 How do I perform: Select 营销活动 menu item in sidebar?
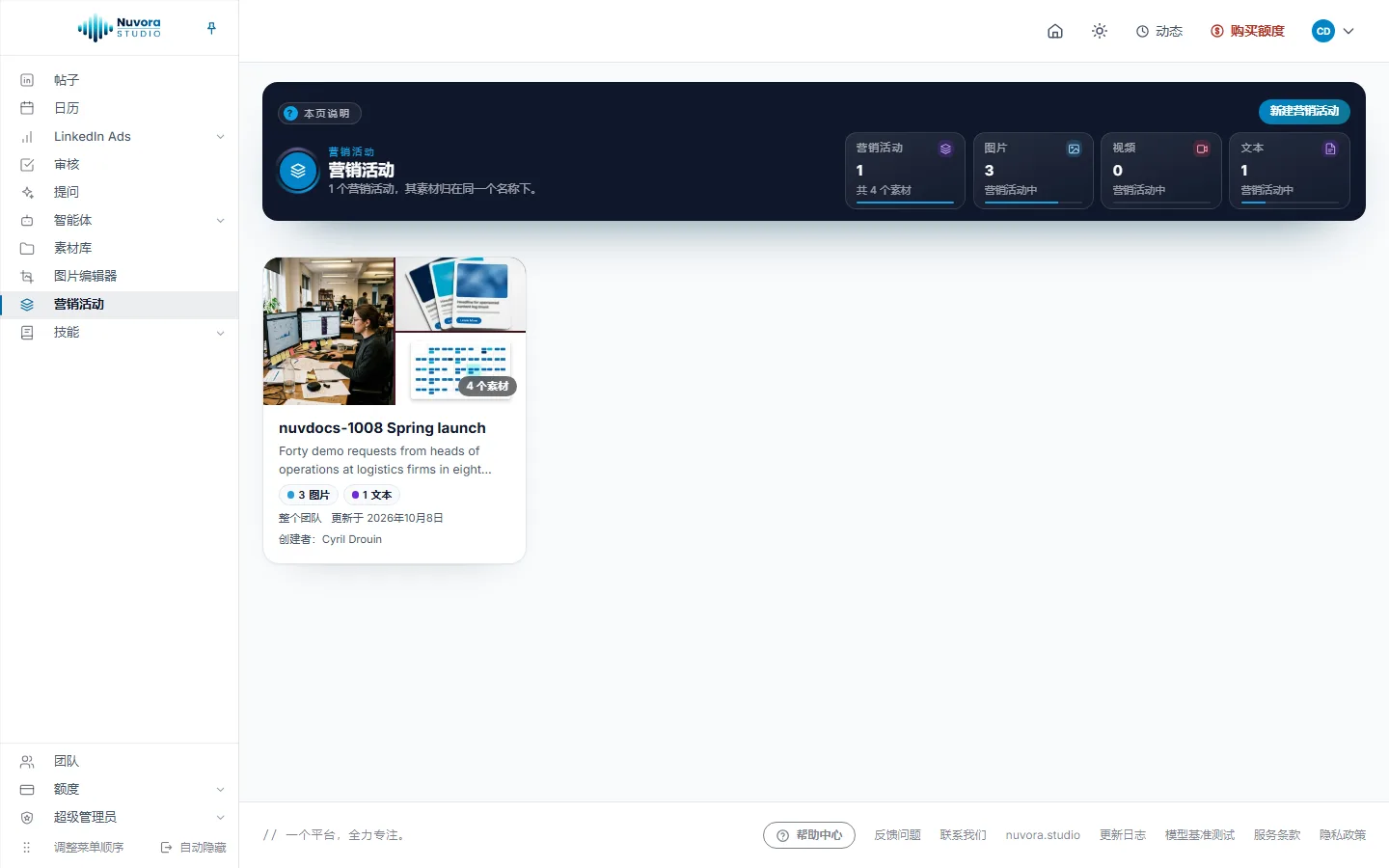(119, 304)
